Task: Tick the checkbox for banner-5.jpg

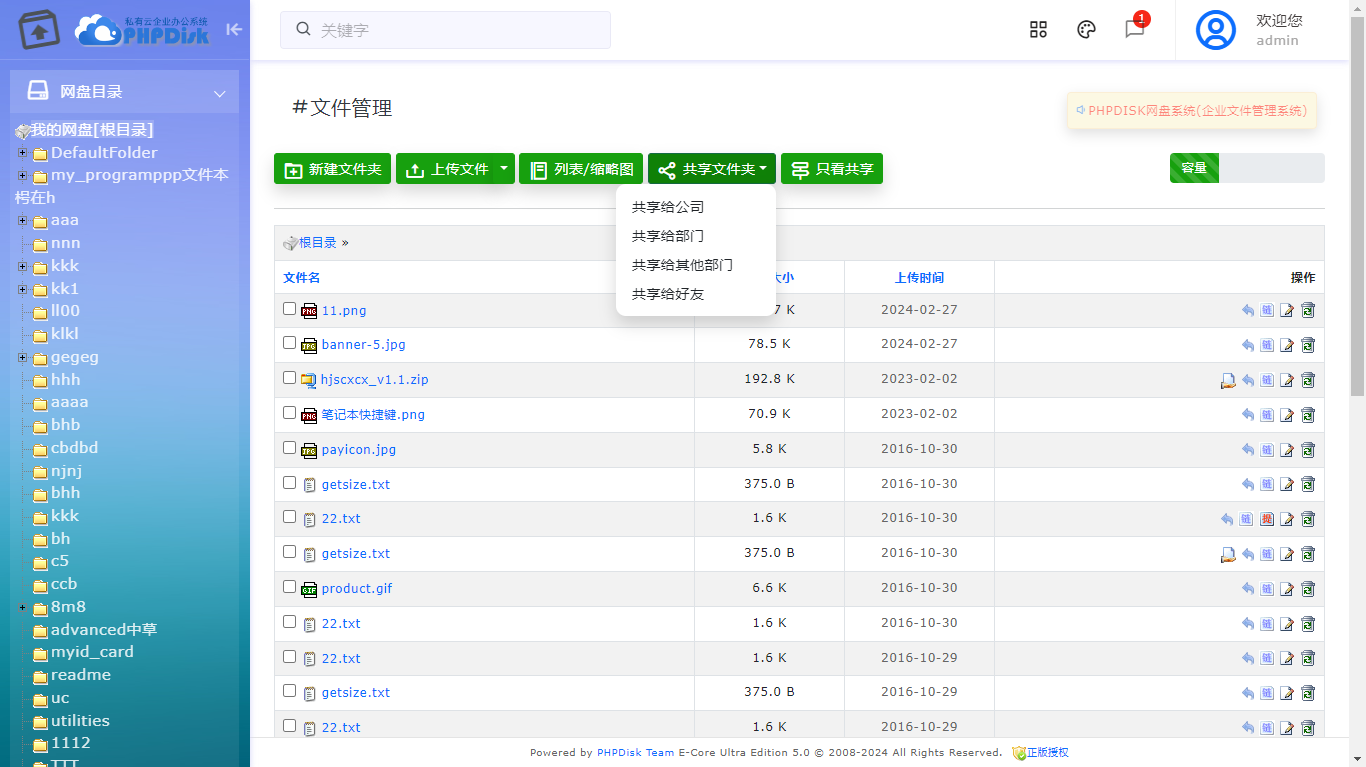Action: [x=289, y=343]
